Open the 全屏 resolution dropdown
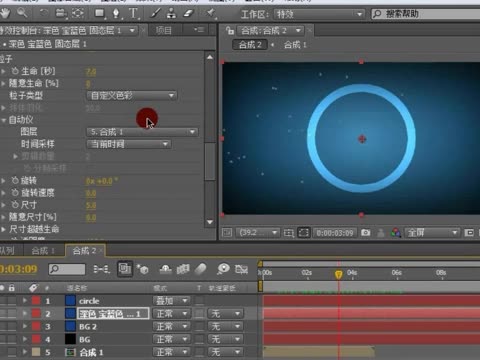Viewport: 480px width, 360px height. [x=432, y=233]
